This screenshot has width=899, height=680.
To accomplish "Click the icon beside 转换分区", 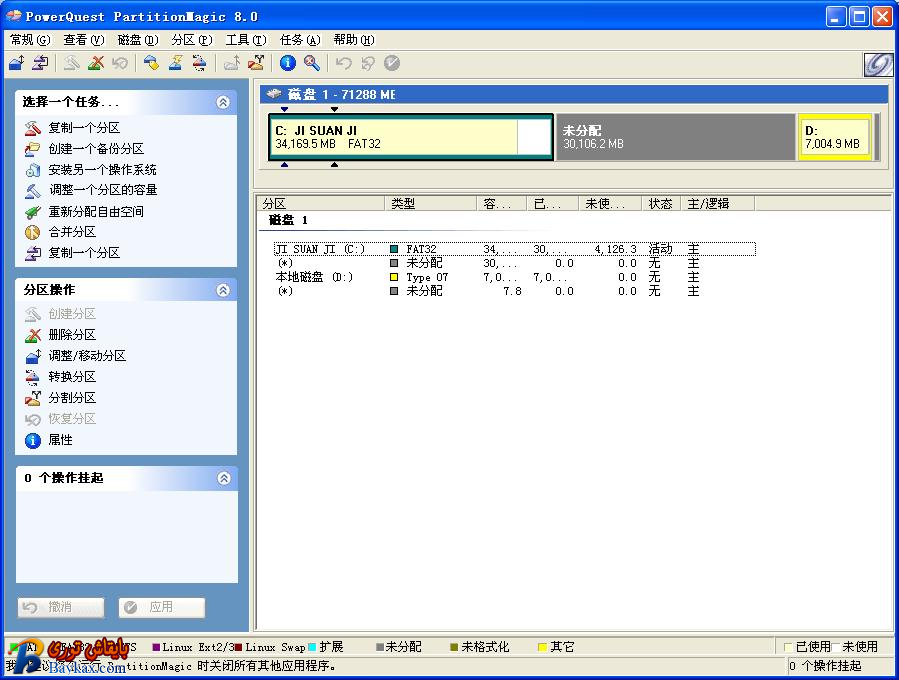I will pyautogui.click(x=33, y=377).
